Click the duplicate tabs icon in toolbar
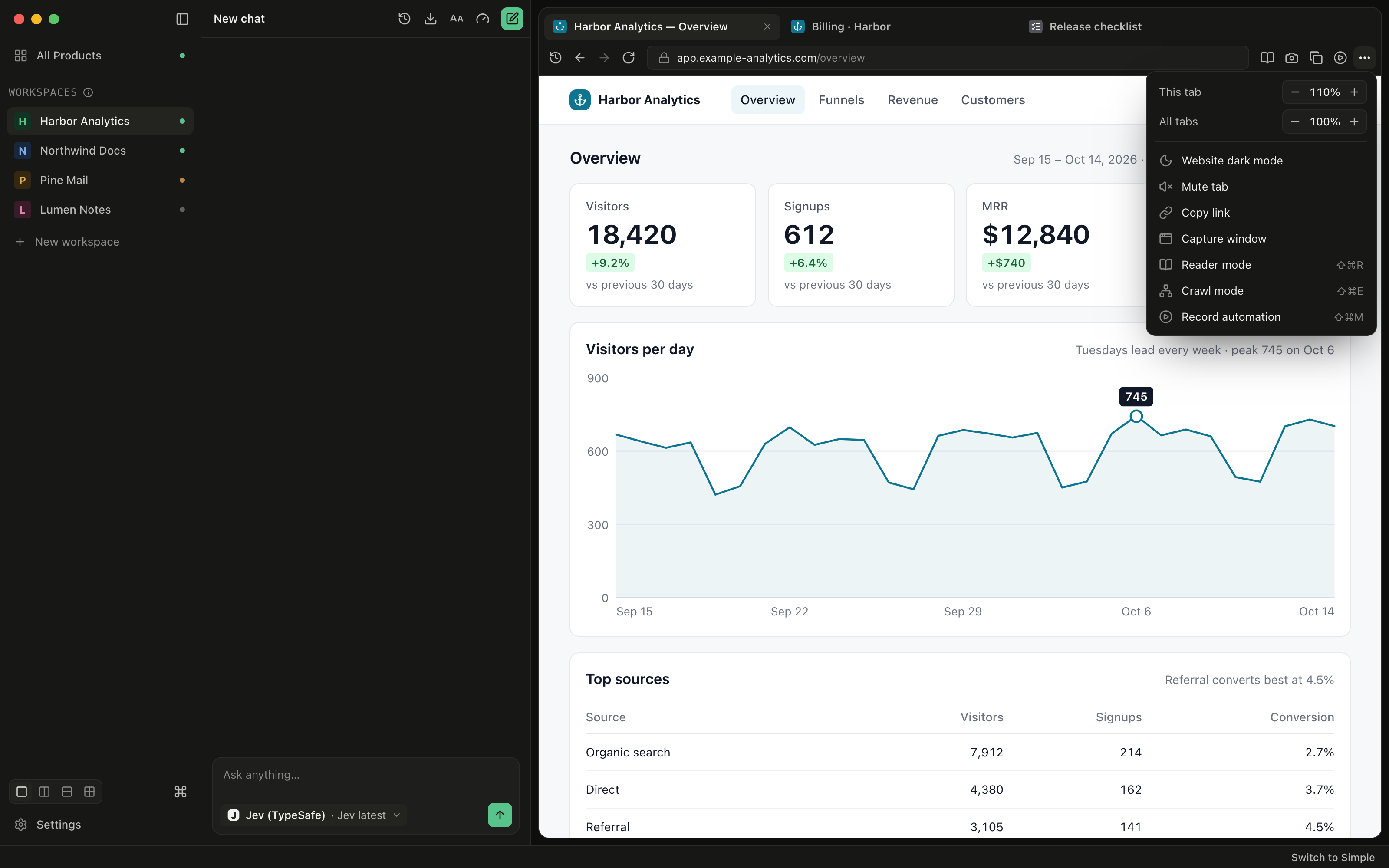This screenshot has height=868, width=1389. pos(1316,58)
